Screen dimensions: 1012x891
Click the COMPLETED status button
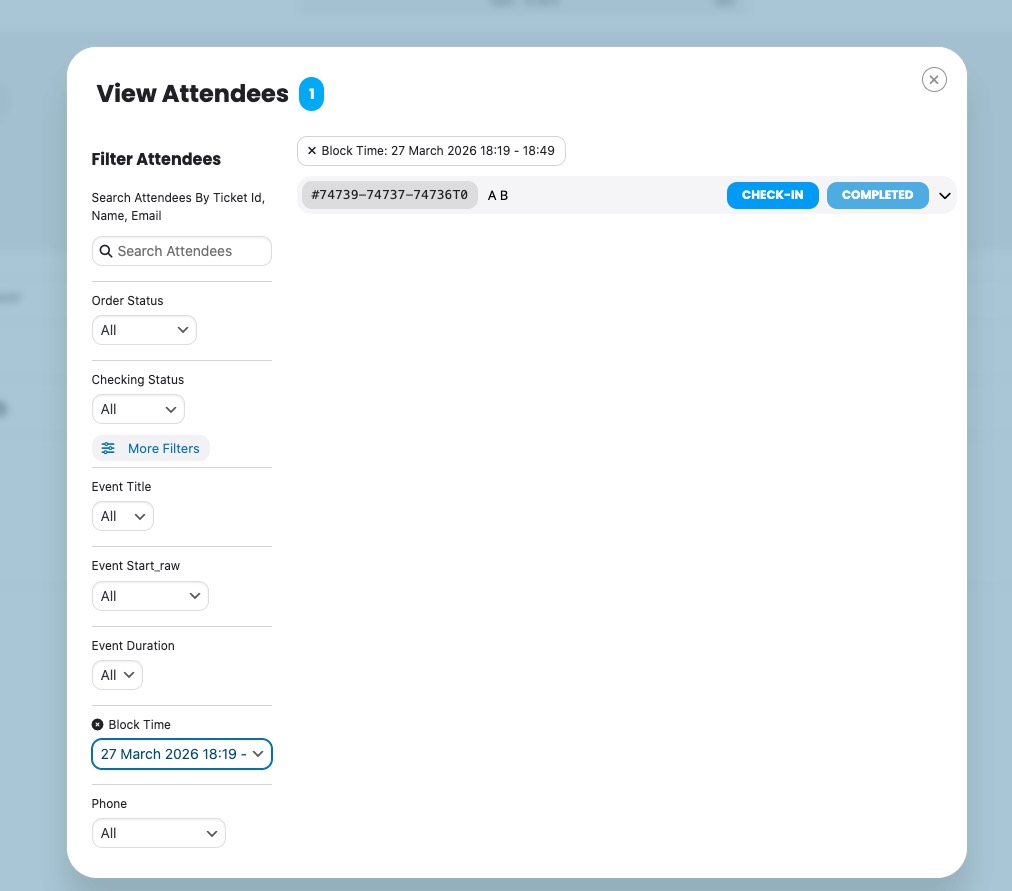[x=877, y=195]
